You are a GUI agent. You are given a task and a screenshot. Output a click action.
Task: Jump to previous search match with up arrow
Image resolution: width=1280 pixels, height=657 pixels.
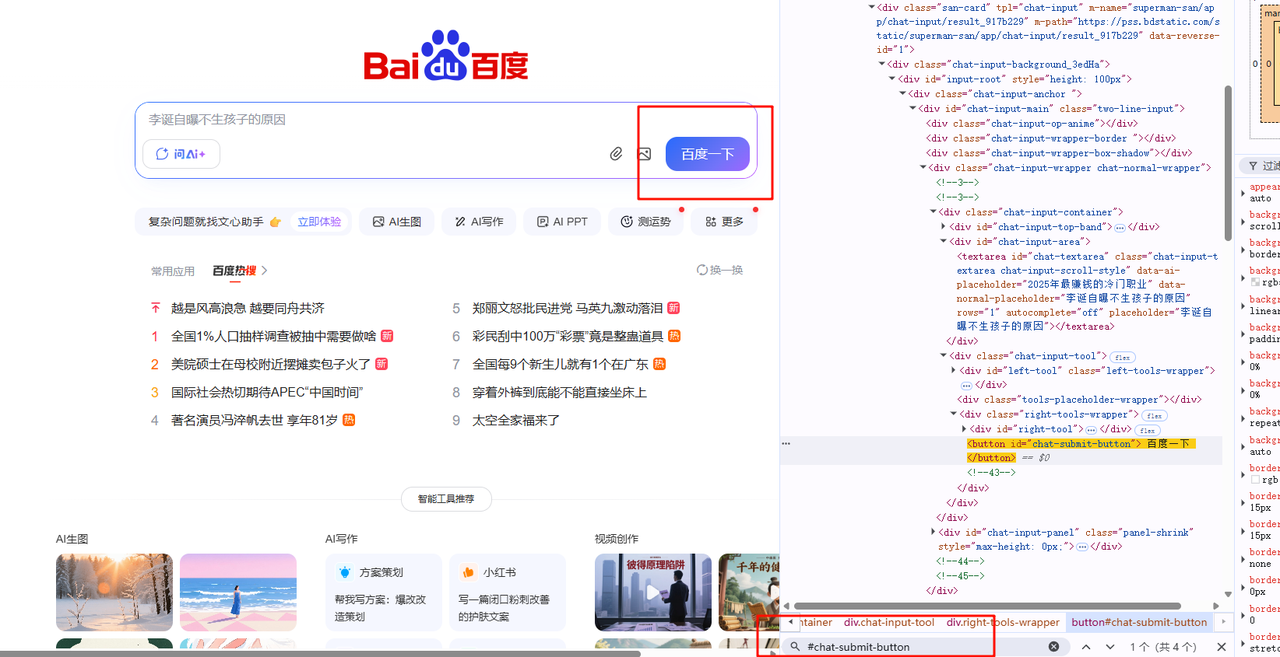(x=1086, y=647)
